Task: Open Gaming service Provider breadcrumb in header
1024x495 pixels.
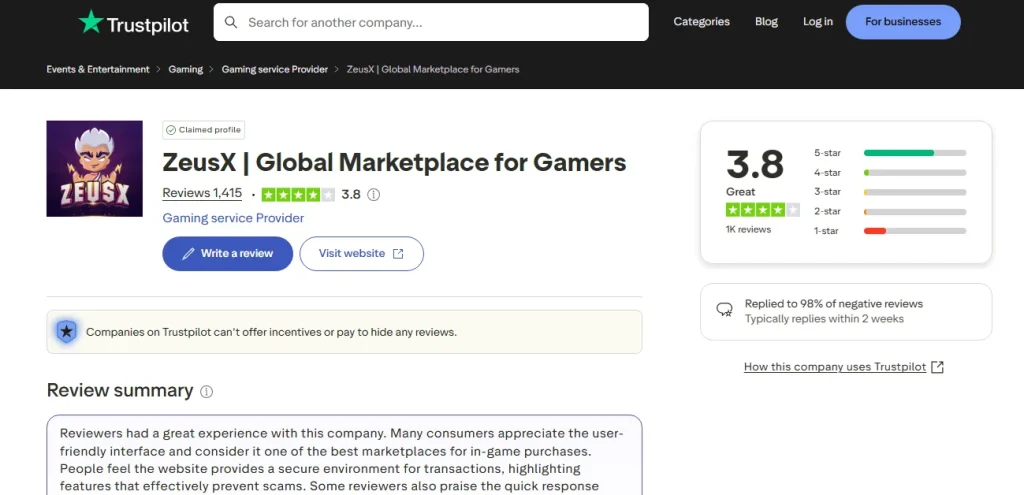Action: (x=275, y=69)
